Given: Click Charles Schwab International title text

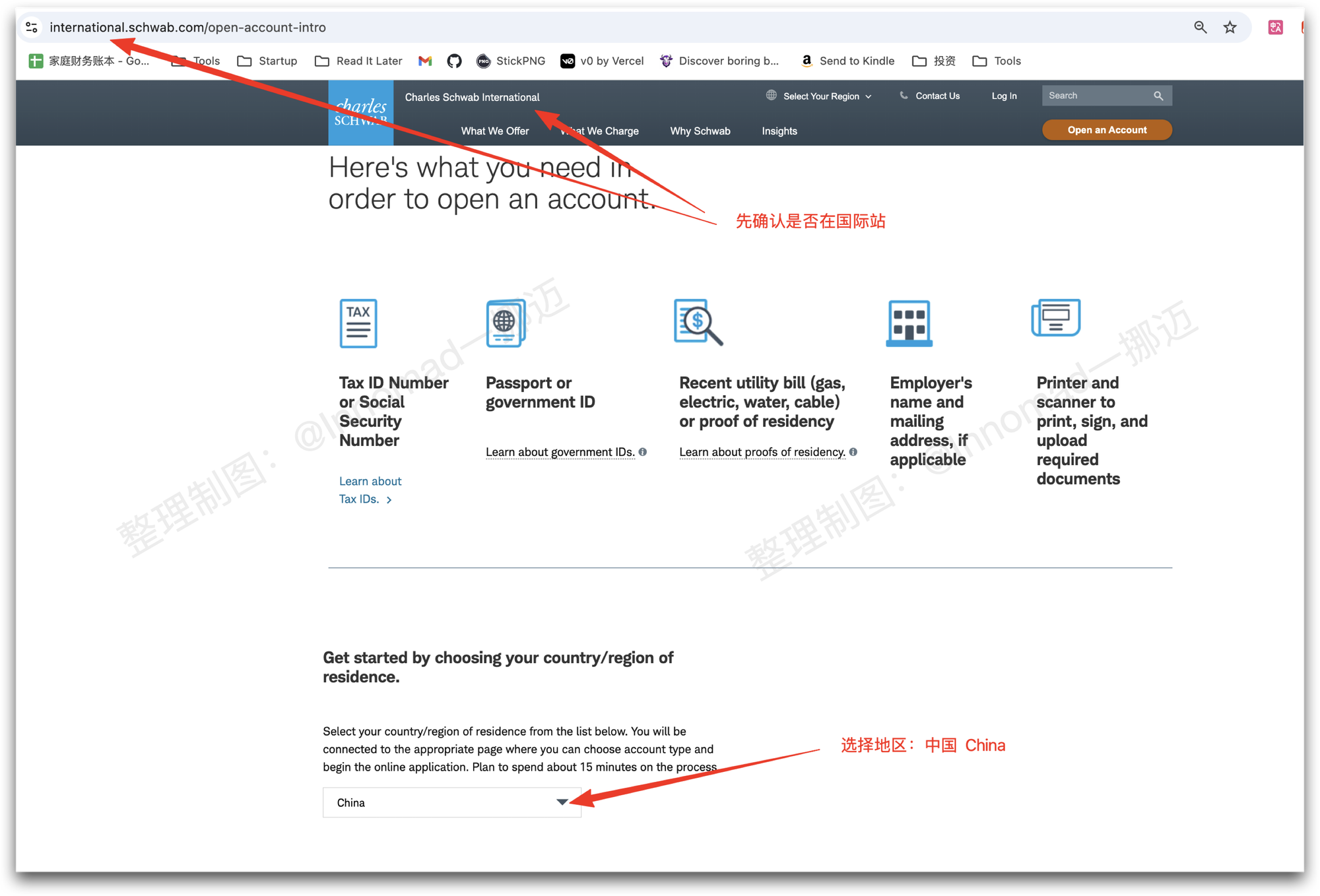Looking at the screenshot, I should point(472,97).
